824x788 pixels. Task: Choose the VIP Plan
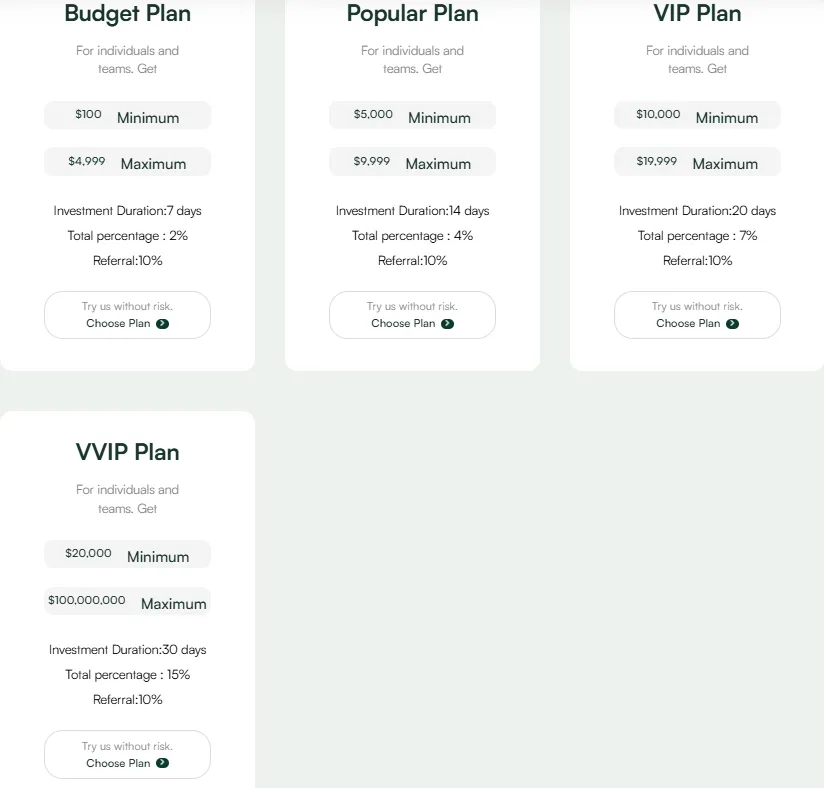697,315
